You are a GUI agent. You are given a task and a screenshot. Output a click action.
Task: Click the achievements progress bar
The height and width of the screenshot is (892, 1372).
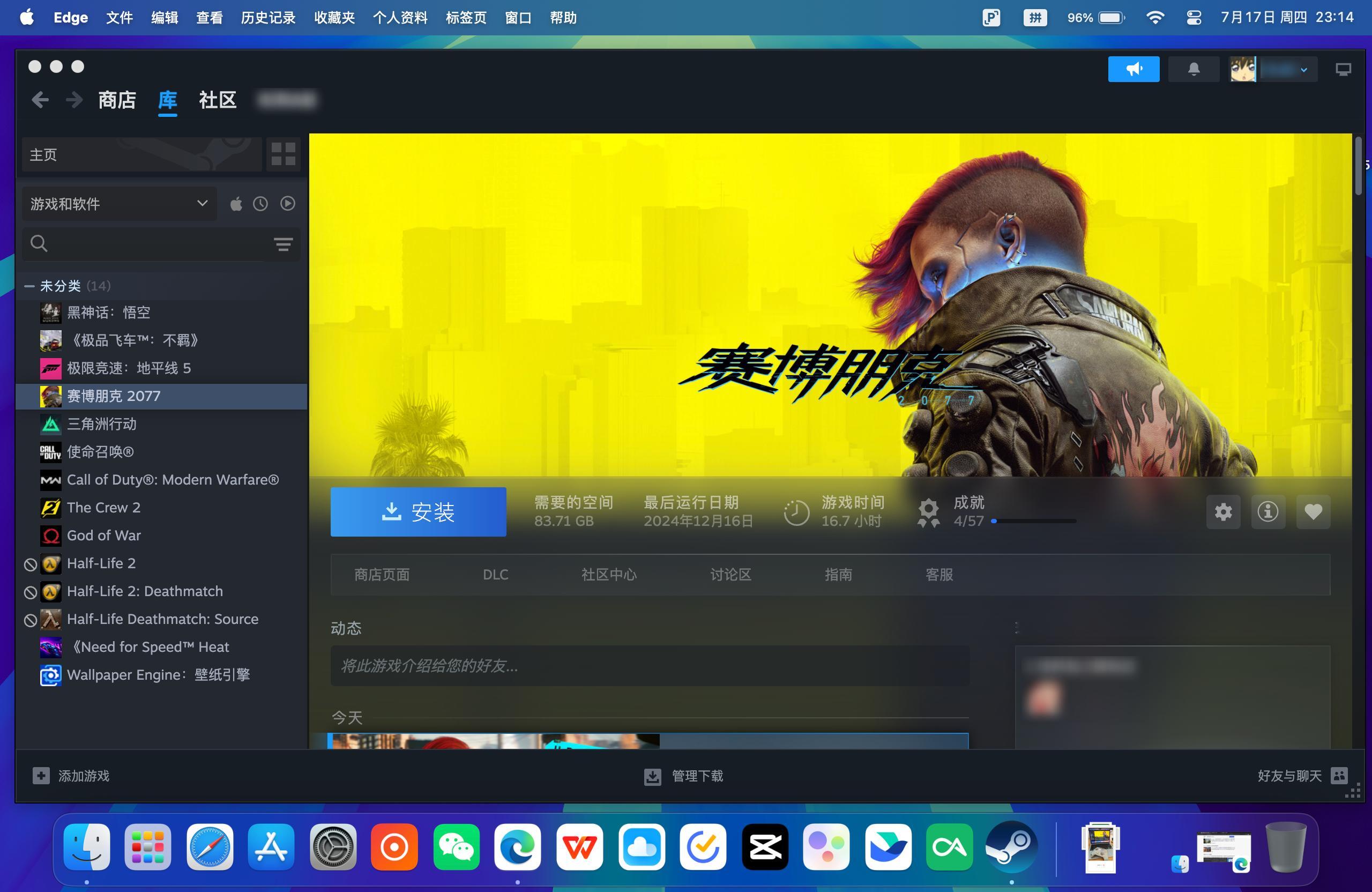tap(1034, 521)
